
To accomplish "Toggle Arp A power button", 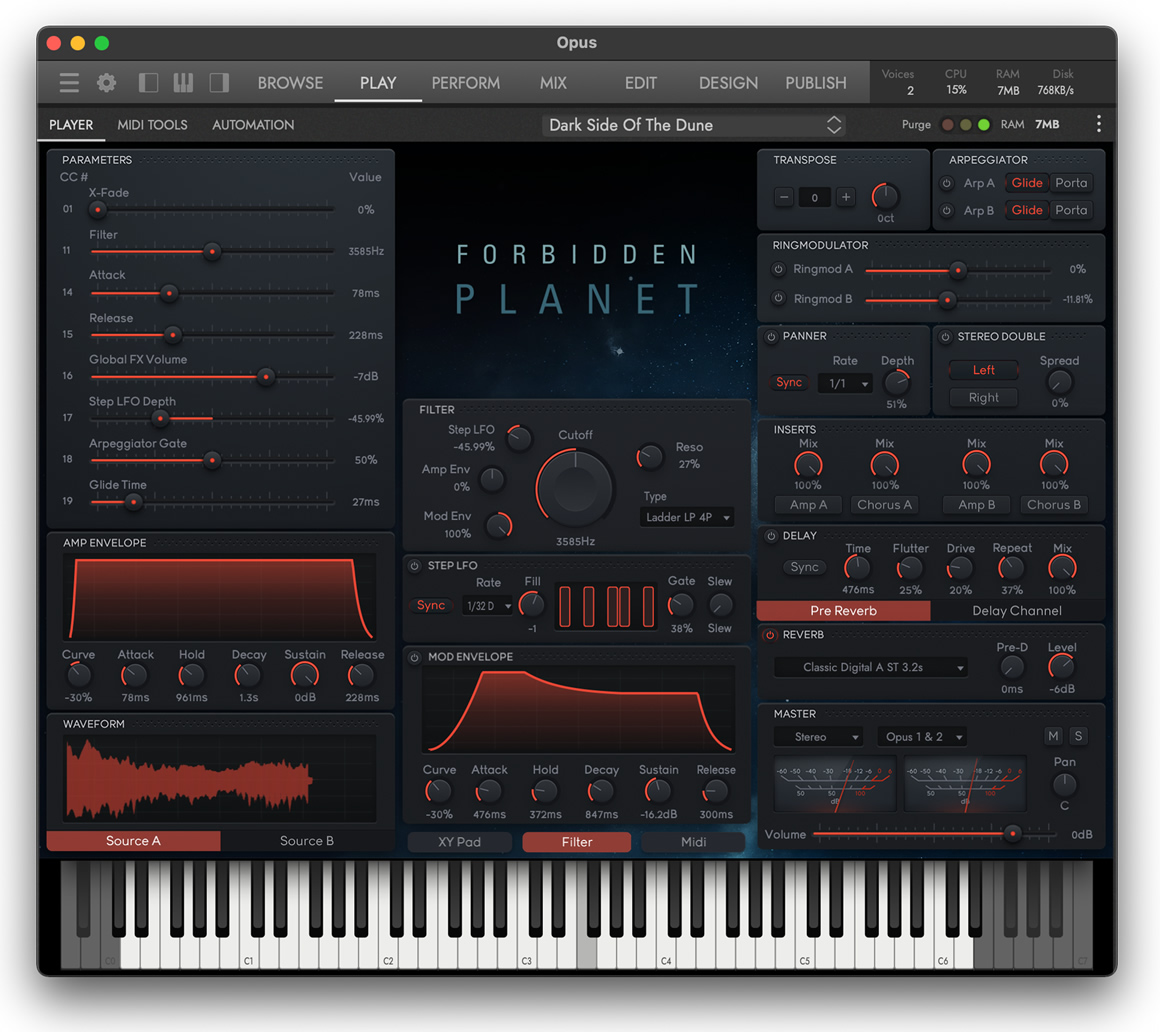I will click(x=946, y=183).
